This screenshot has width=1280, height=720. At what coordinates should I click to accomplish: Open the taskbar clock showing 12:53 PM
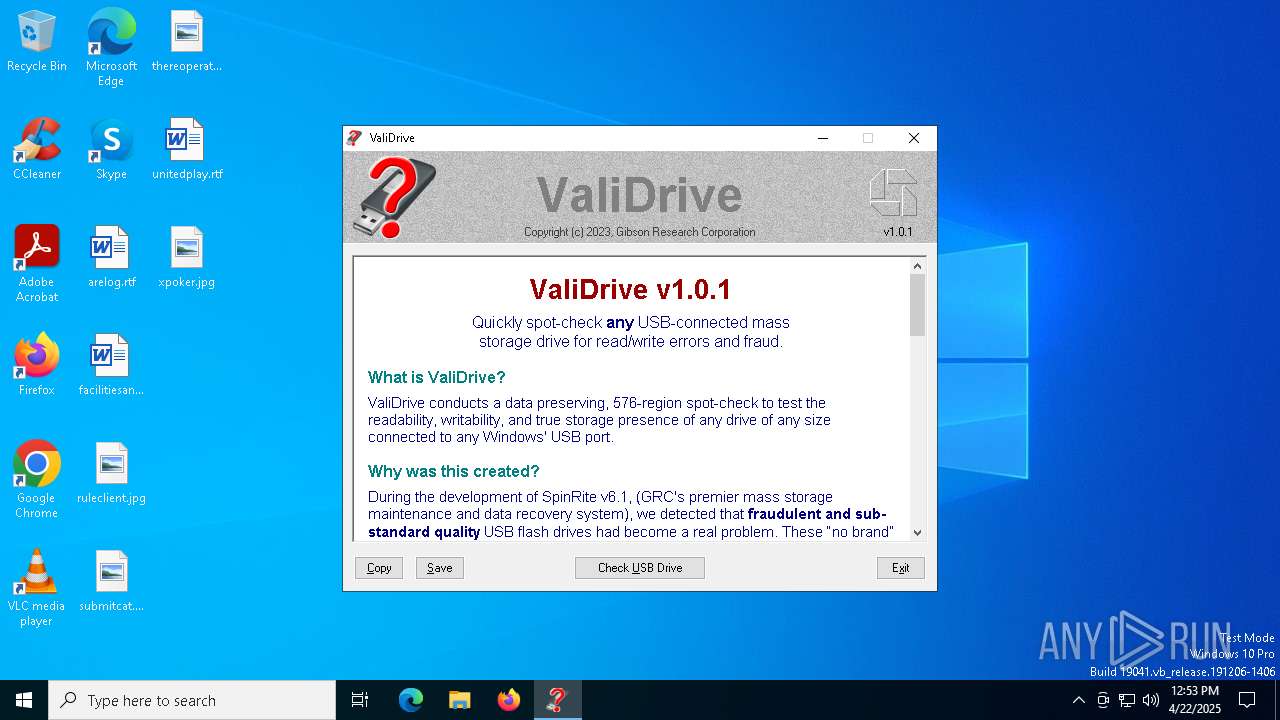(1194, 700)
